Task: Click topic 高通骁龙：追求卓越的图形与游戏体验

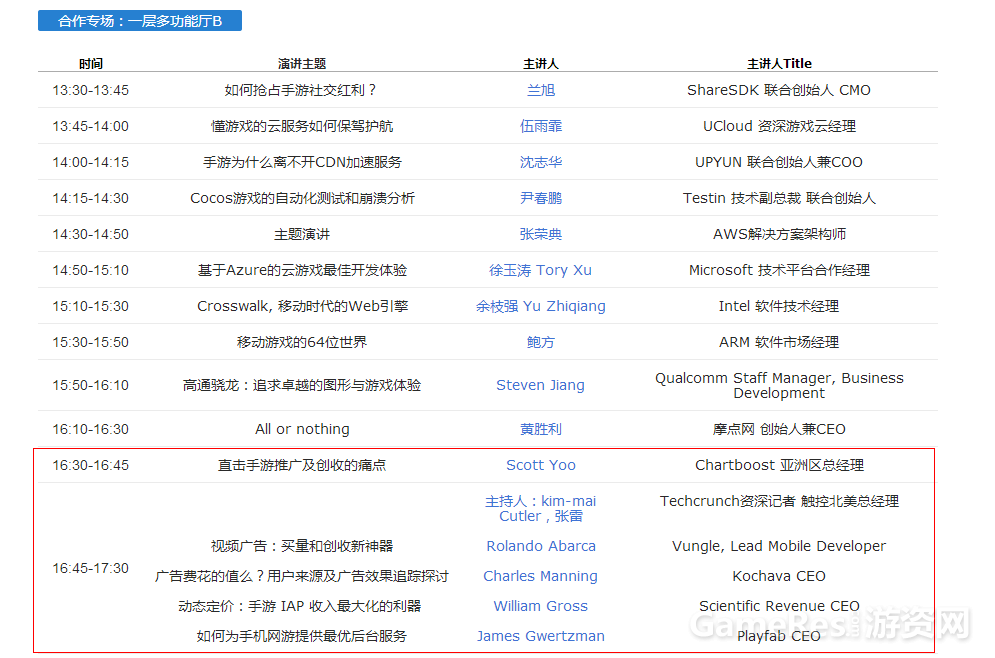Action: pyautogui.click(x=302, y=385)
